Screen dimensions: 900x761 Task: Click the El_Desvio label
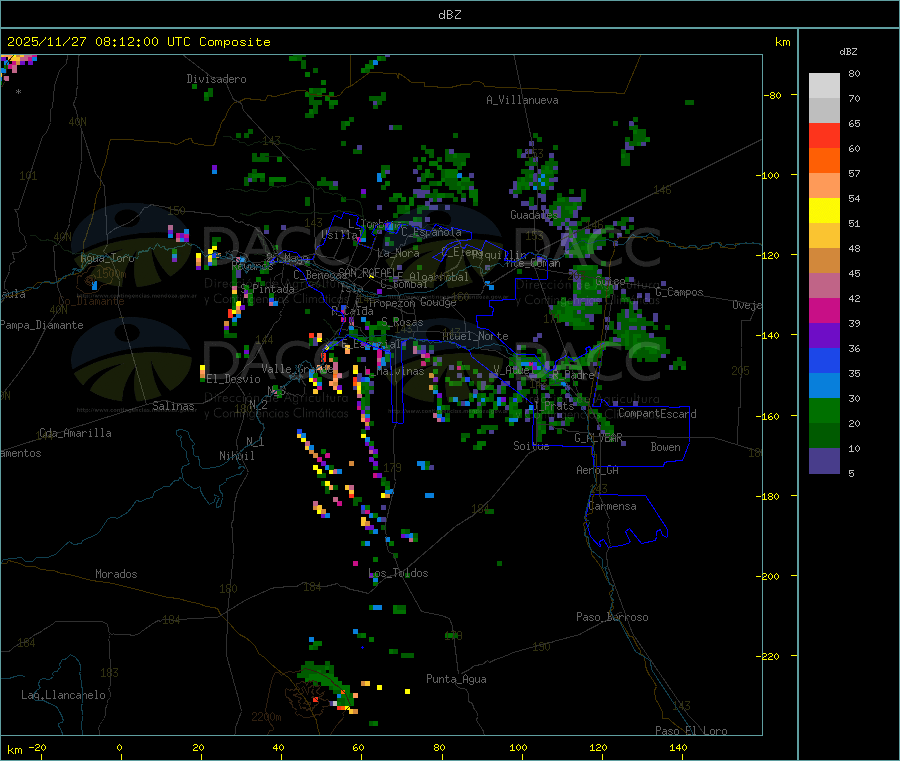click(x=234, y=379)
